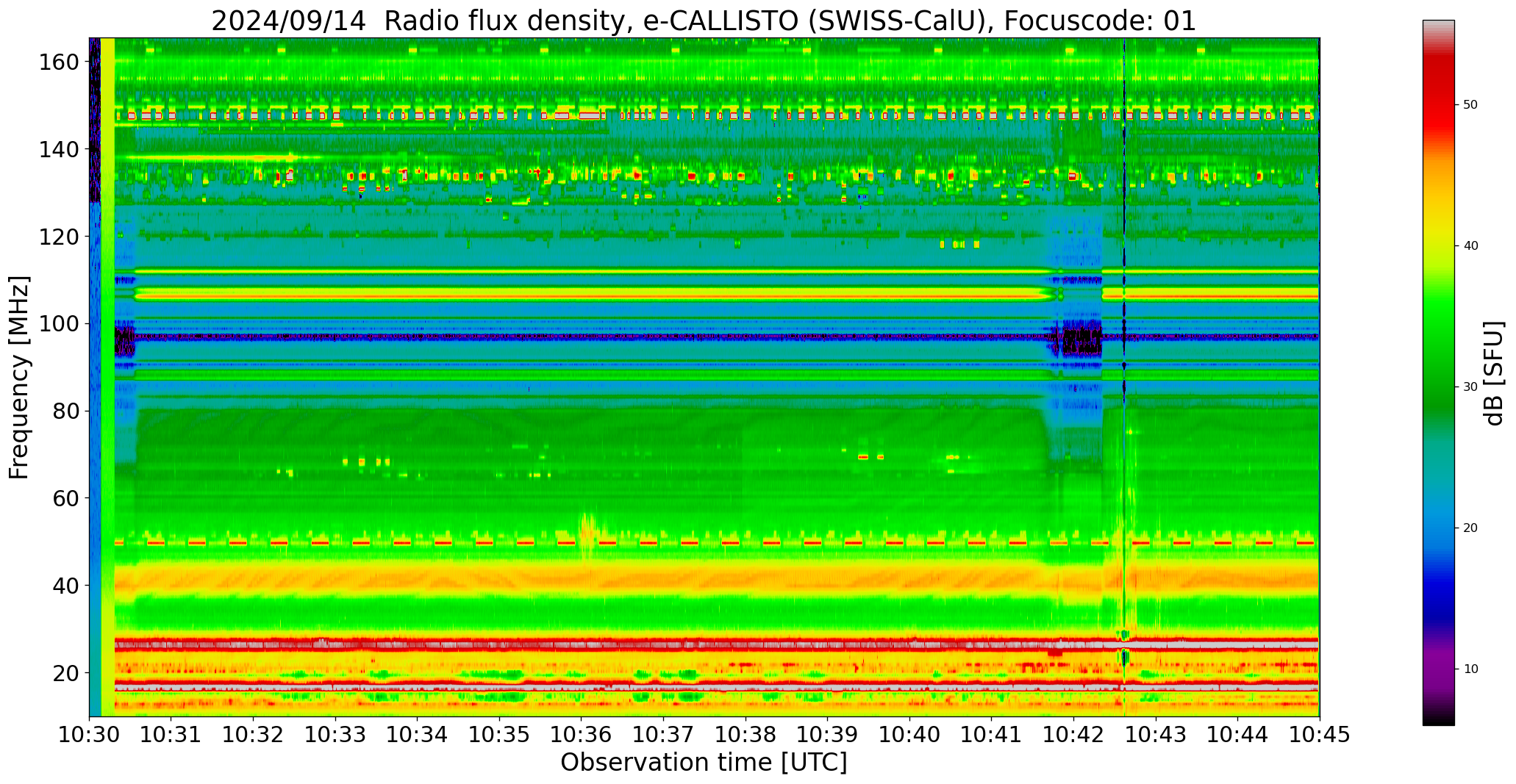Click the 10:36 time tick label

click(x=582, y=735)
